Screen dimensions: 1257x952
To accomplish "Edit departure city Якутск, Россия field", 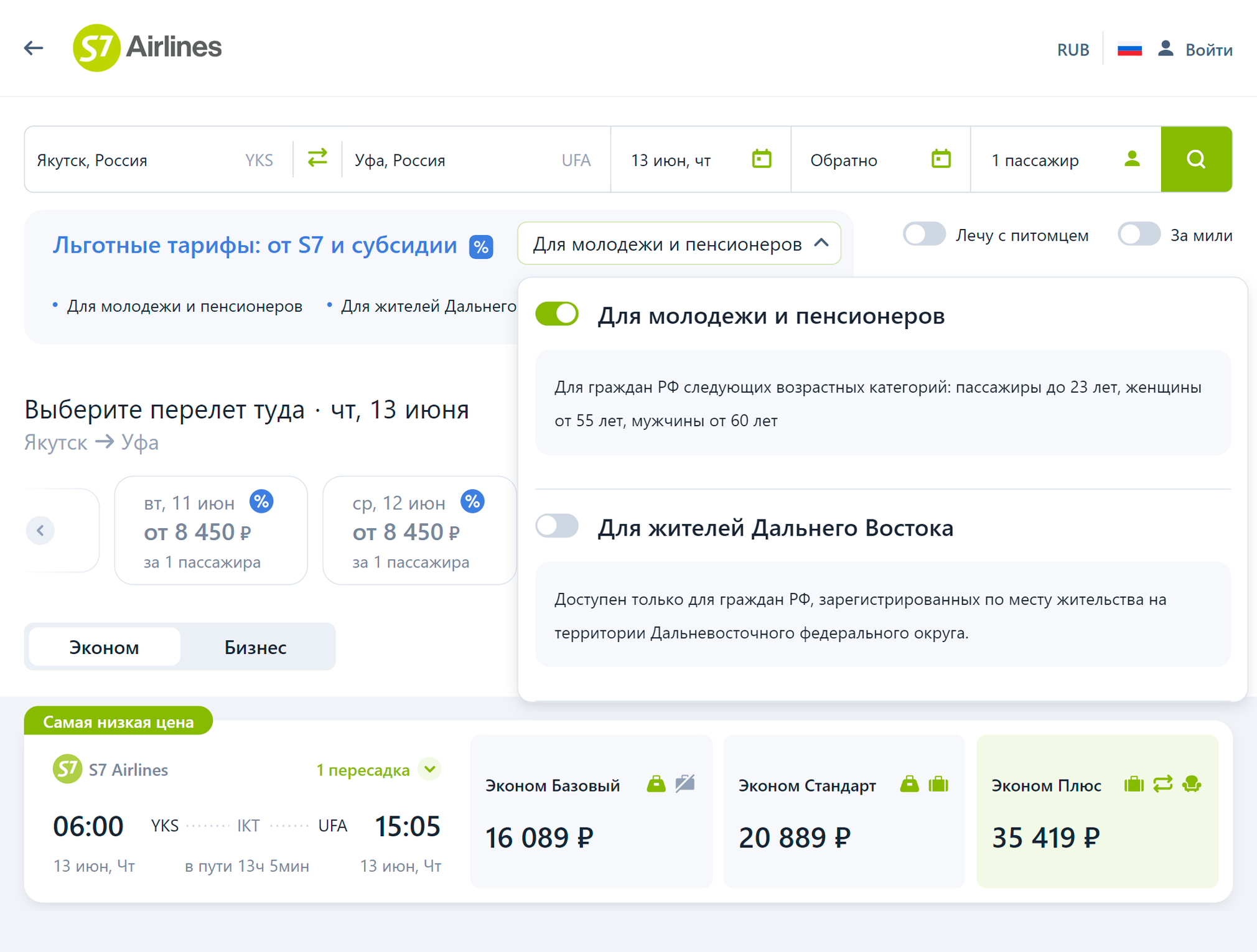I will pos(158,160).
